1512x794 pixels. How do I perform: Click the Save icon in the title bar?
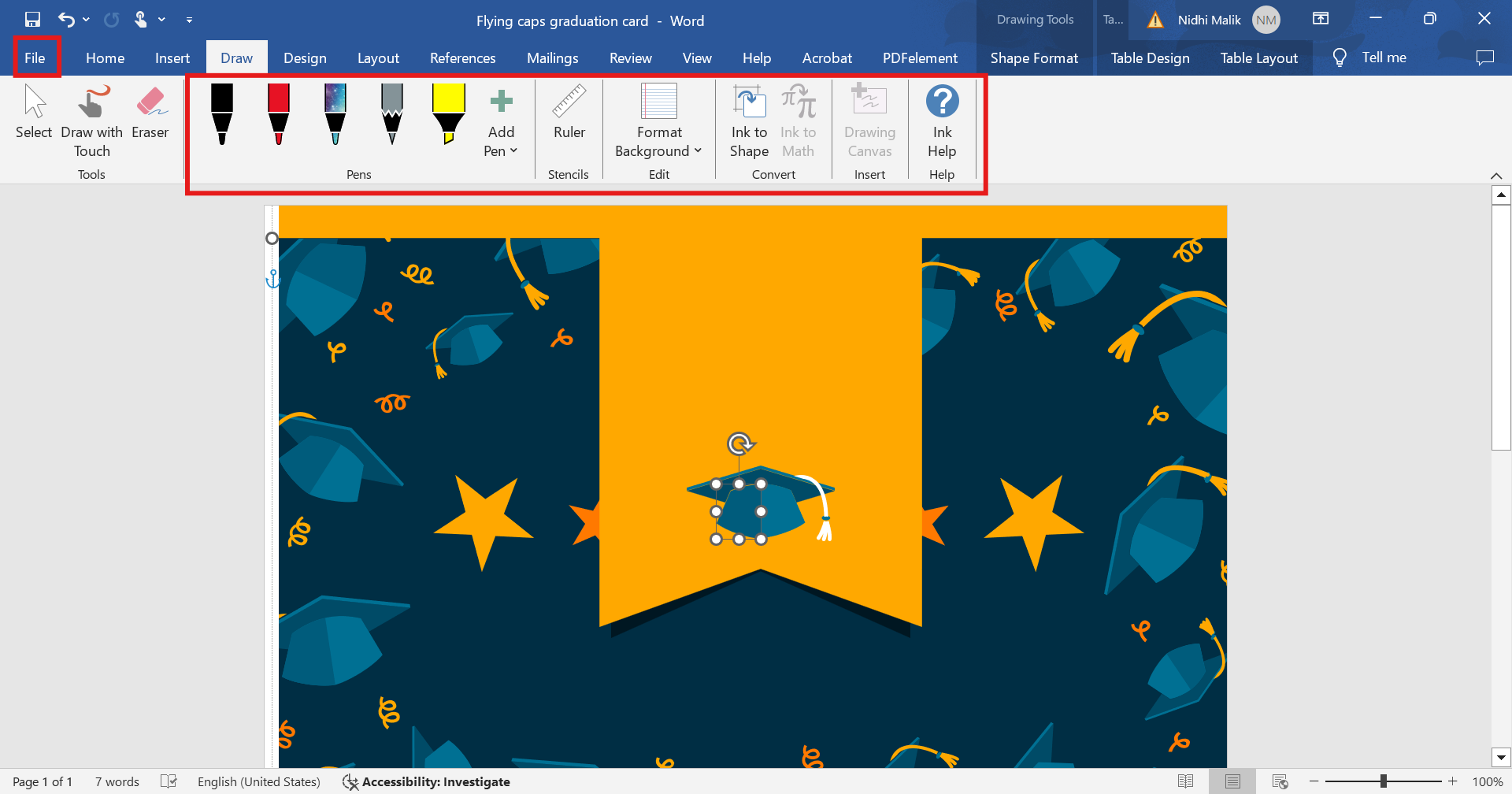pyautogui.click(x=32, y=20)
